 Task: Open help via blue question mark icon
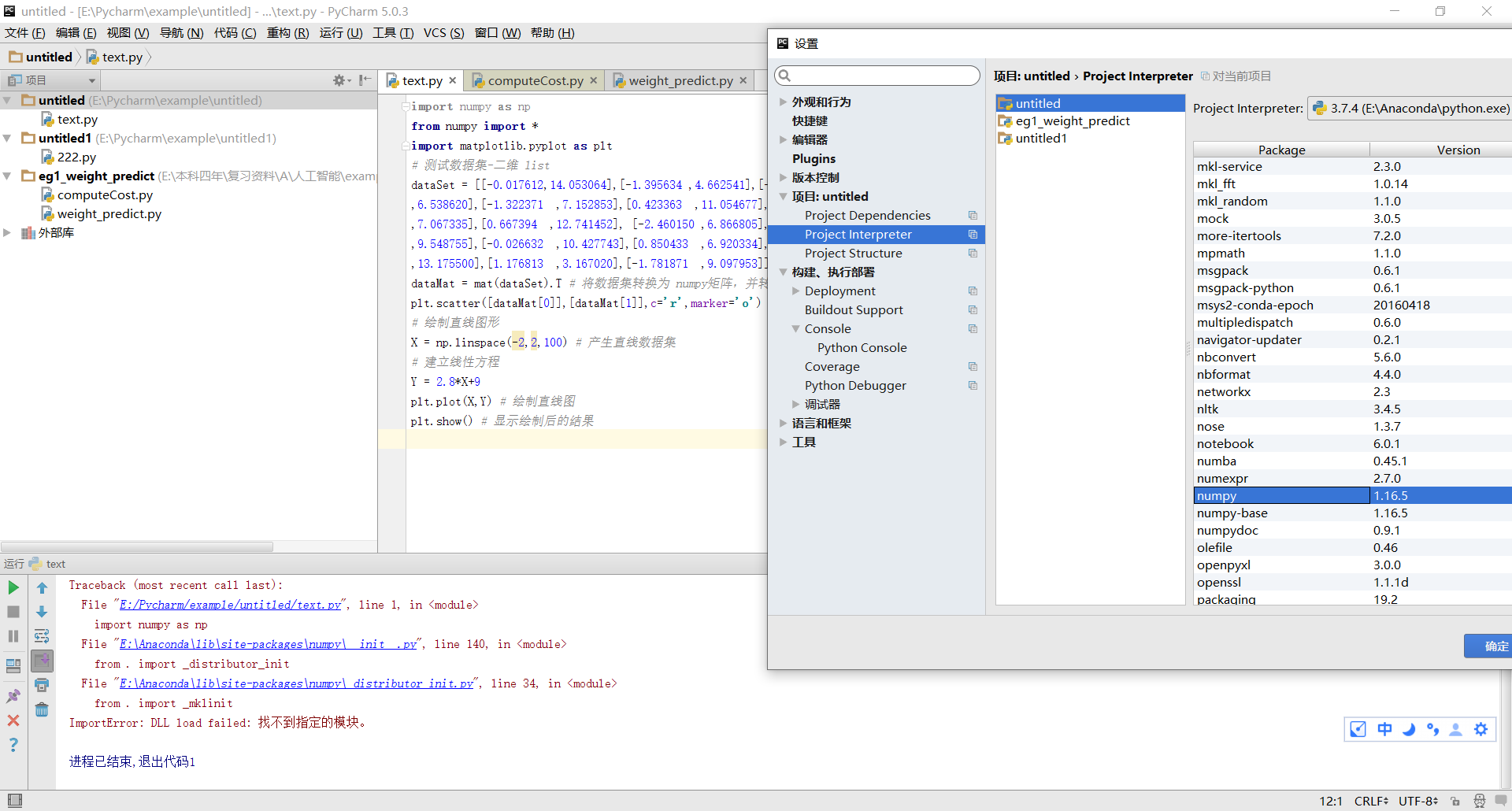[13, 745]
